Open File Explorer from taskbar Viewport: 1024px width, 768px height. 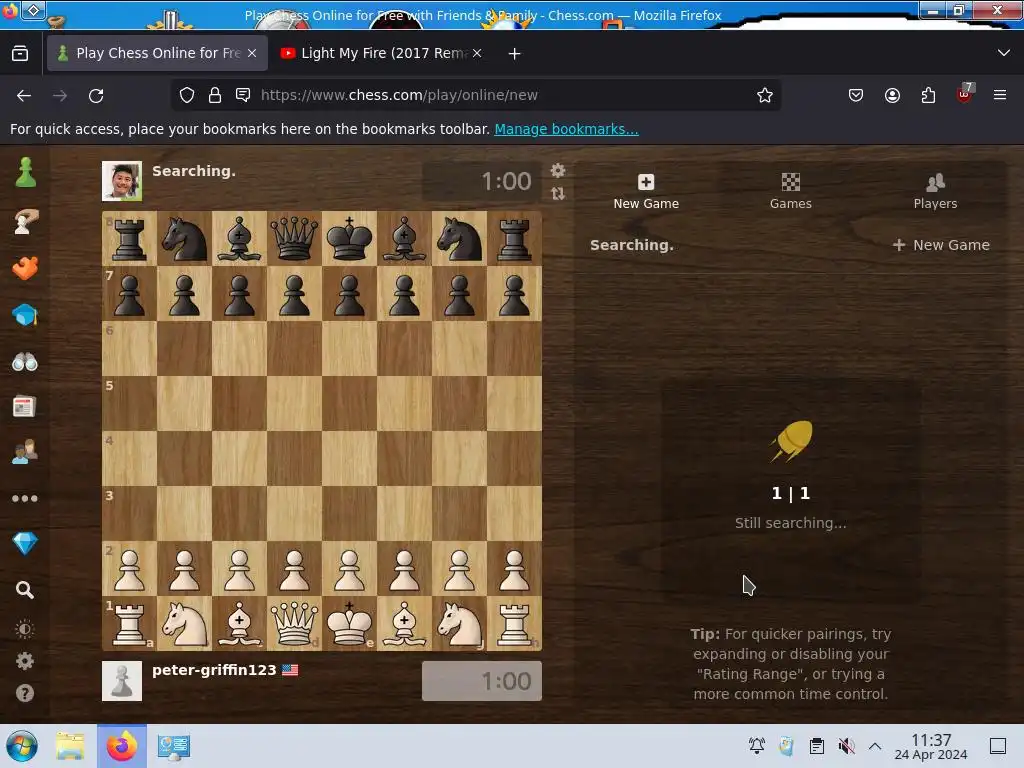pos(70,746)
